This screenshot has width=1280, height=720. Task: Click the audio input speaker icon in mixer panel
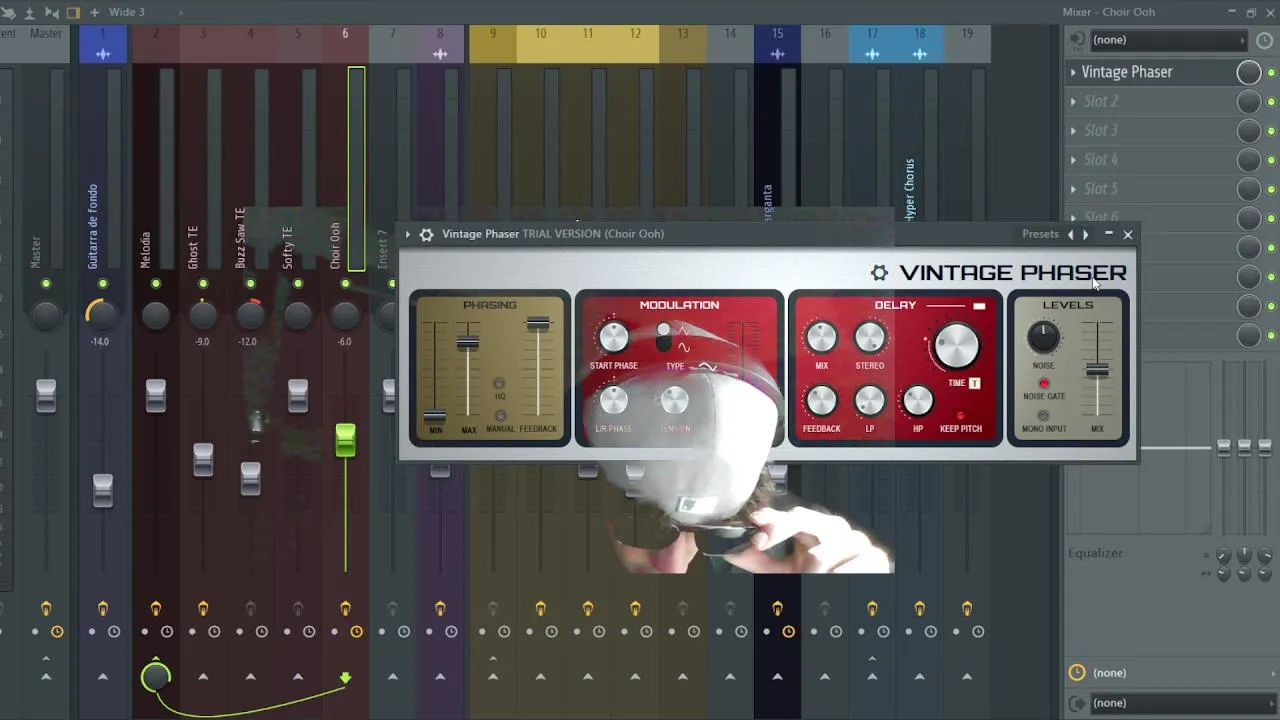pos(1077,40)
